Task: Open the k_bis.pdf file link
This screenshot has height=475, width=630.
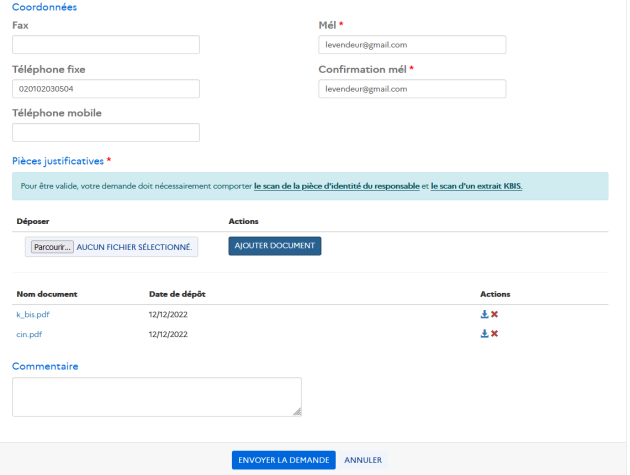Action: click(32, 314)
